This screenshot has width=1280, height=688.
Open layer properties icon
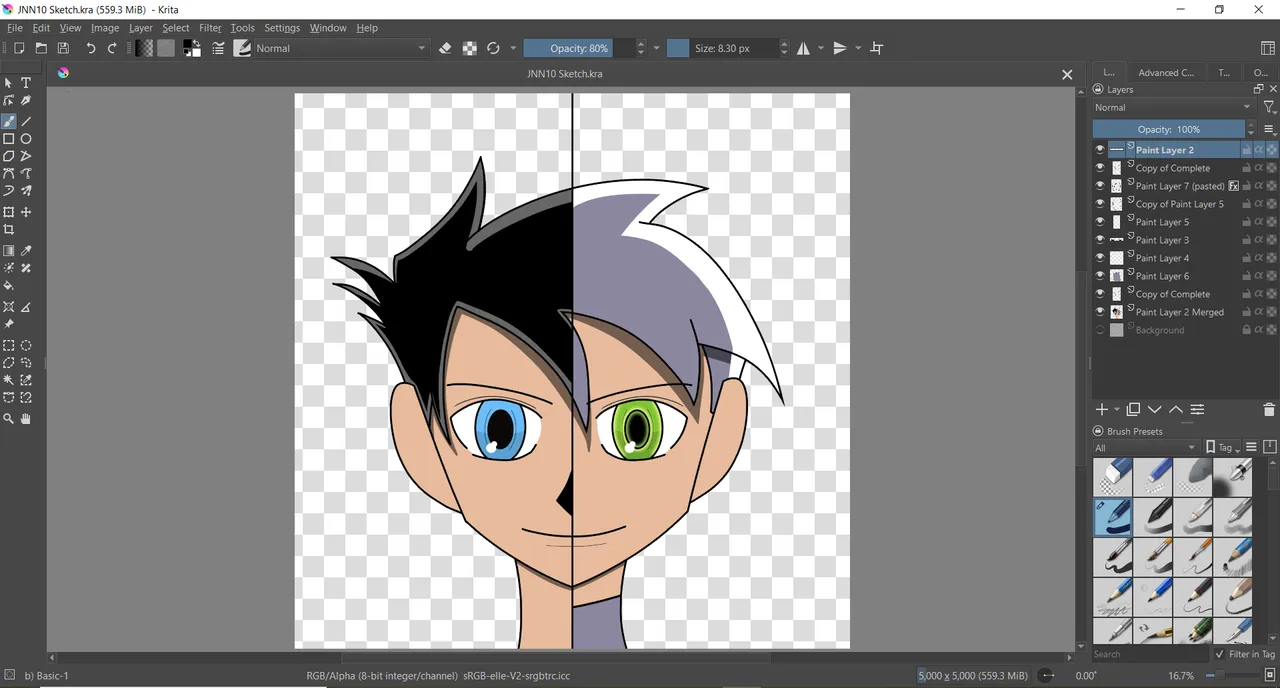tap(1197, 410)
